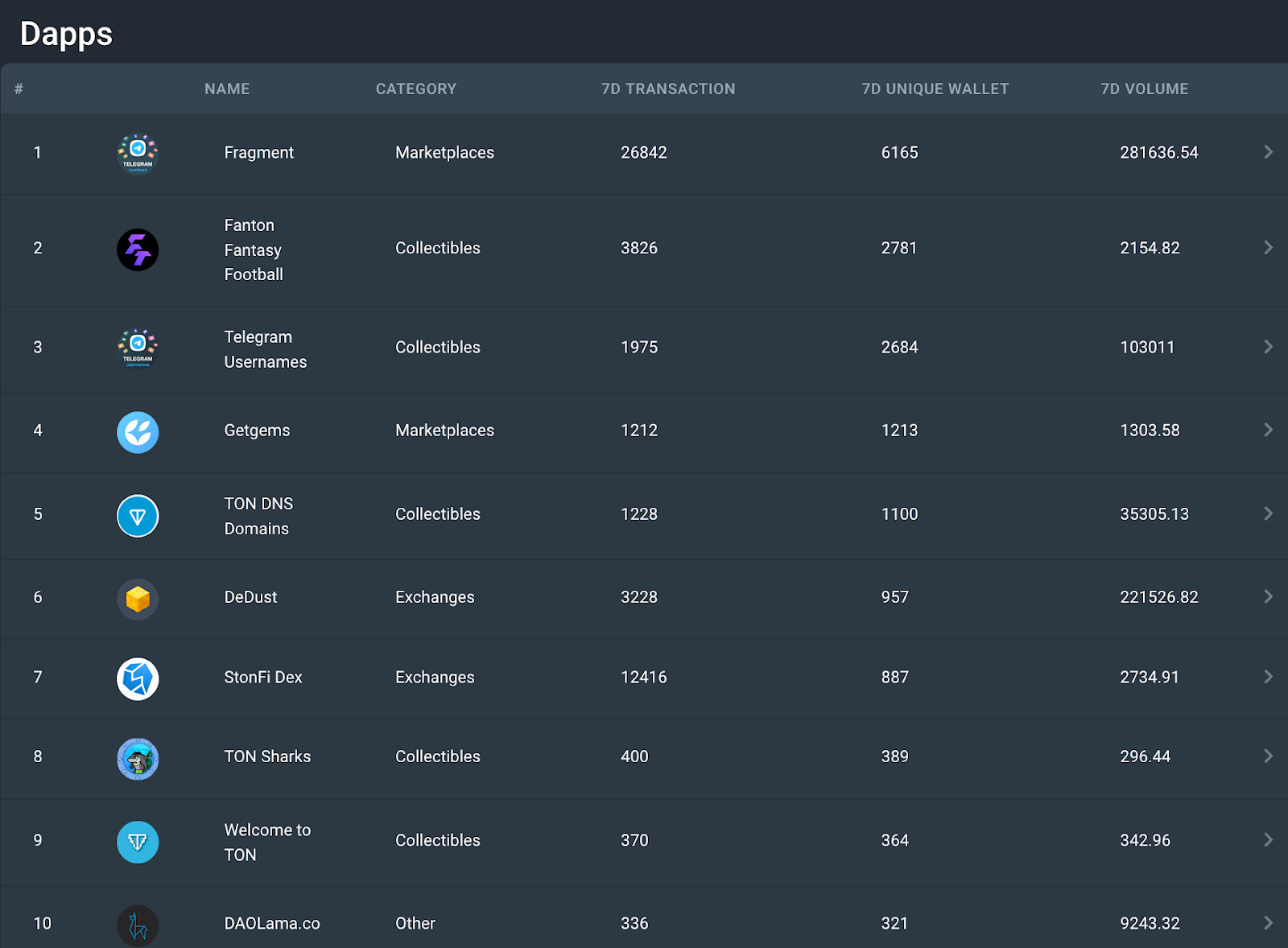1288x948 pixels.
Task: Sort by the CATEGORY column header
Action: (416, 89)
